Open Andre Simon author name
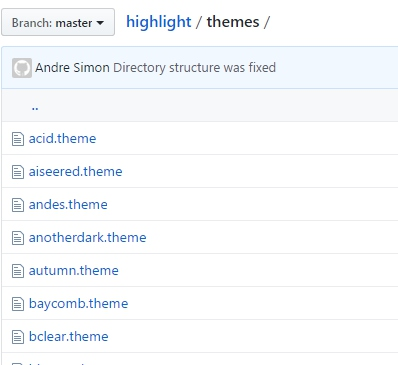 click(72, 68)
